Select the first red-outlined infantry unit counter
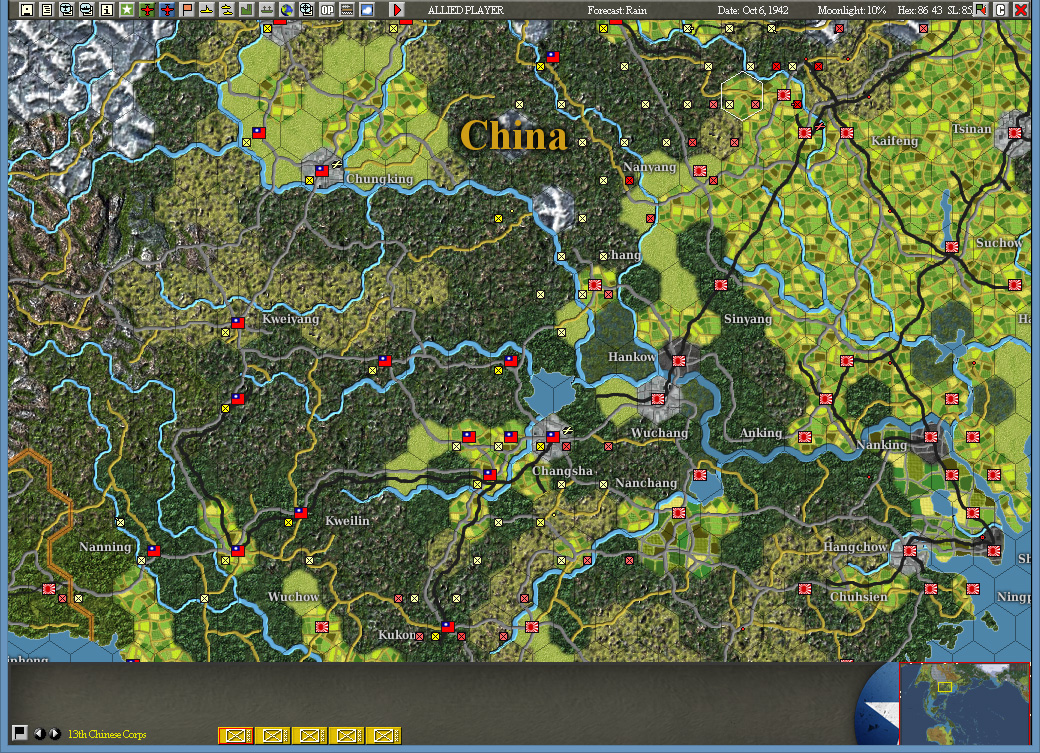Screen dimensions: 1040x753 (x=235, y=735)
